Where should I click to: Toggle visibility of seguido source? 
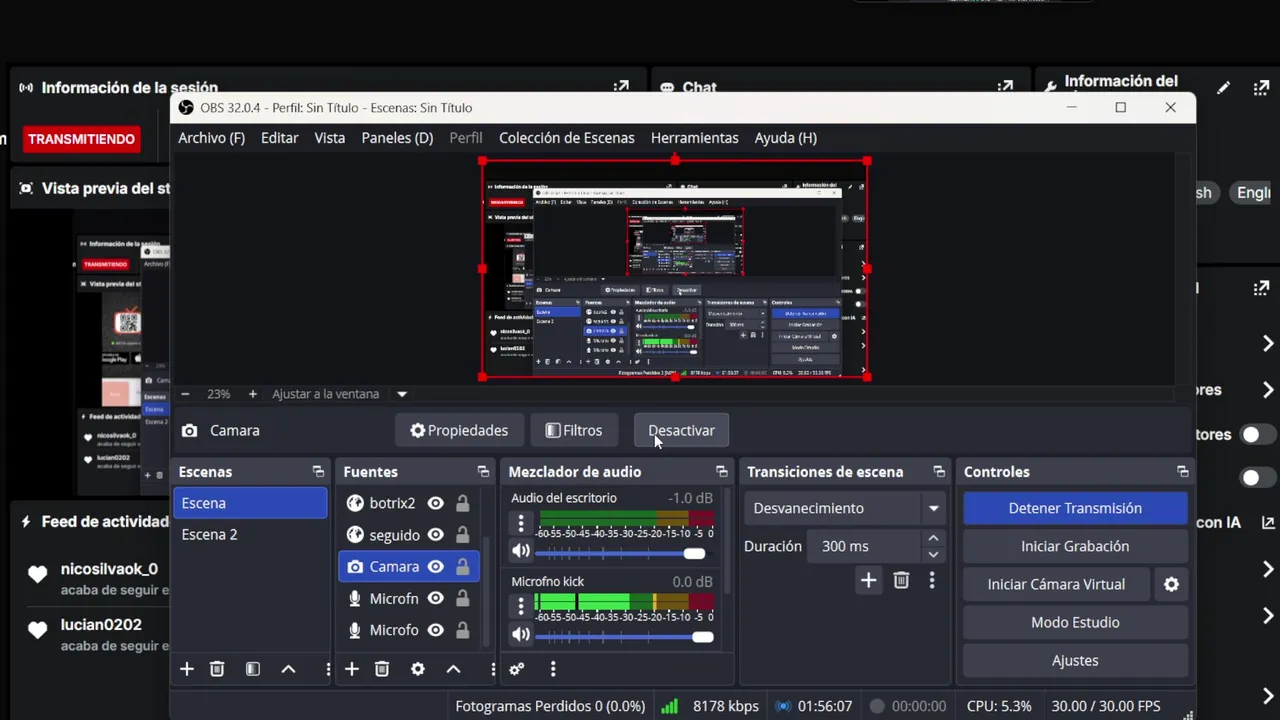436,535
